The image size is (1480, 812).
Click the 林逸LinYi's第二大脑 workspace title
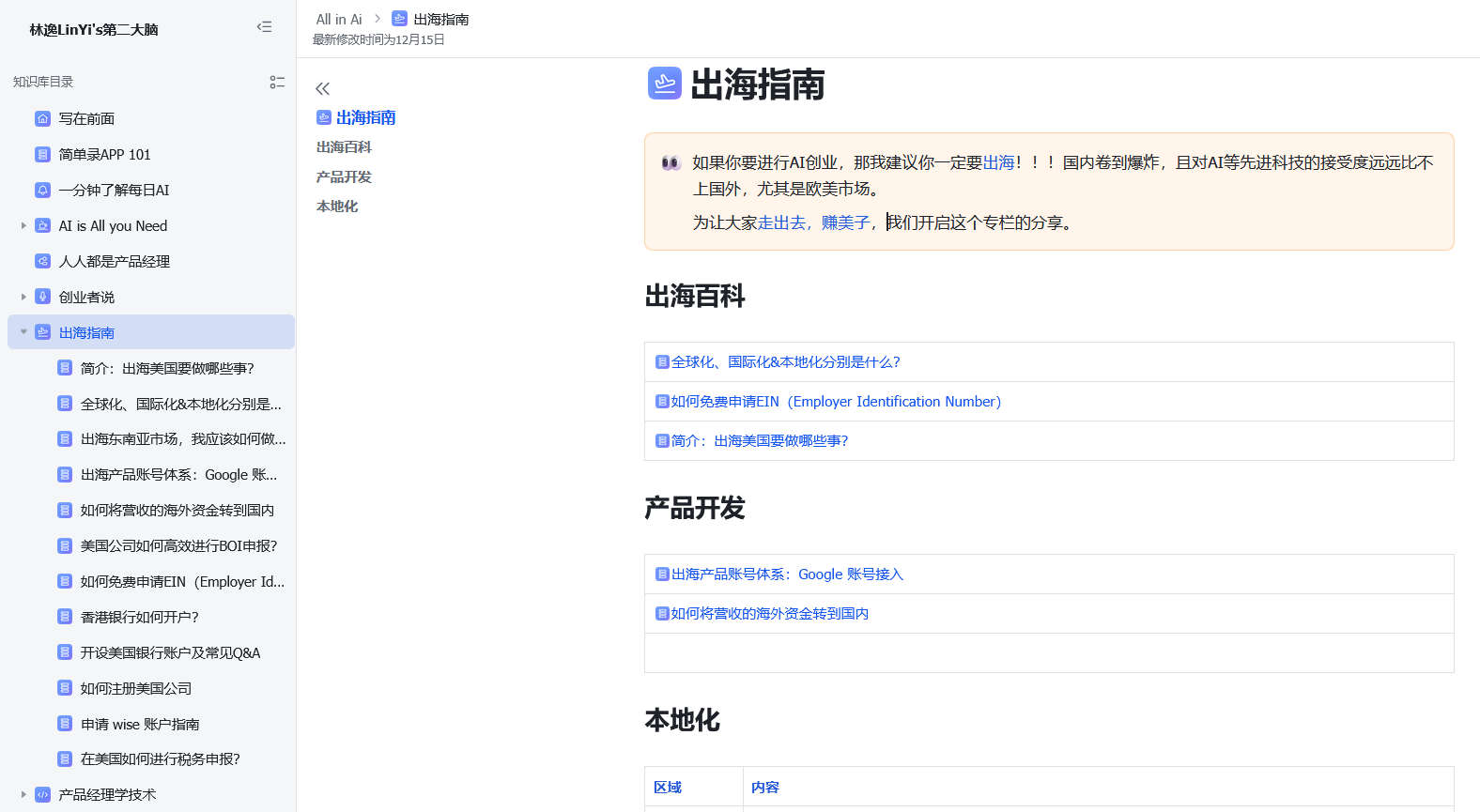coord(94,30)
